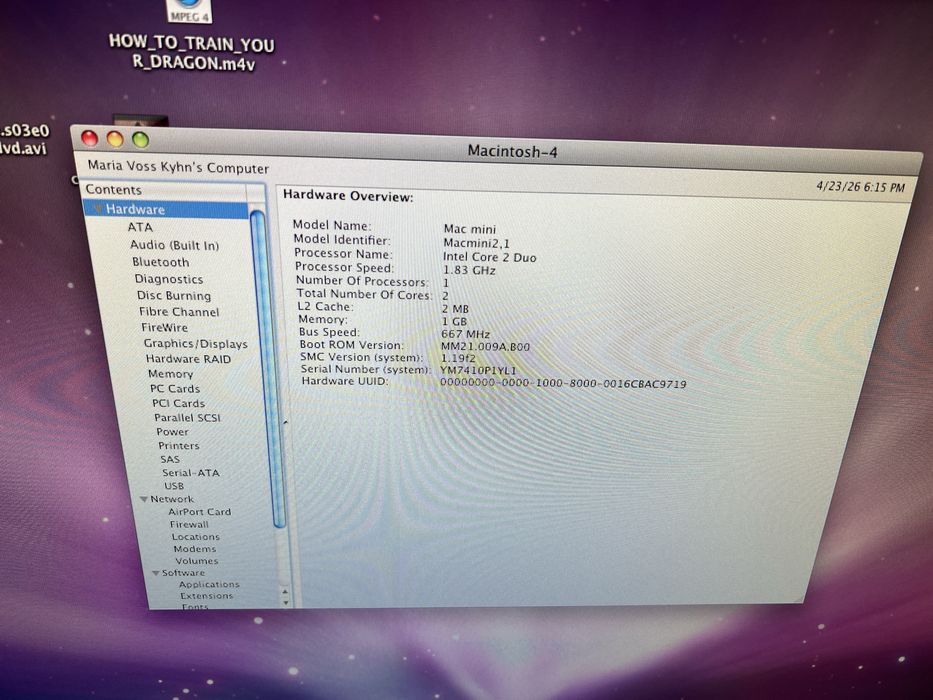Click the Macmini2,1 model identifier
933x700 pixels.
476,243
